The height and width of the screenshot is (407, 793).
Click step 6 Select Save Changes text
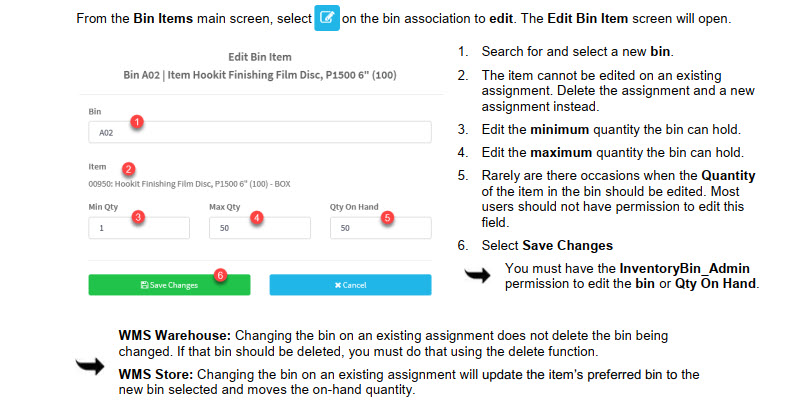pos(547,245)
